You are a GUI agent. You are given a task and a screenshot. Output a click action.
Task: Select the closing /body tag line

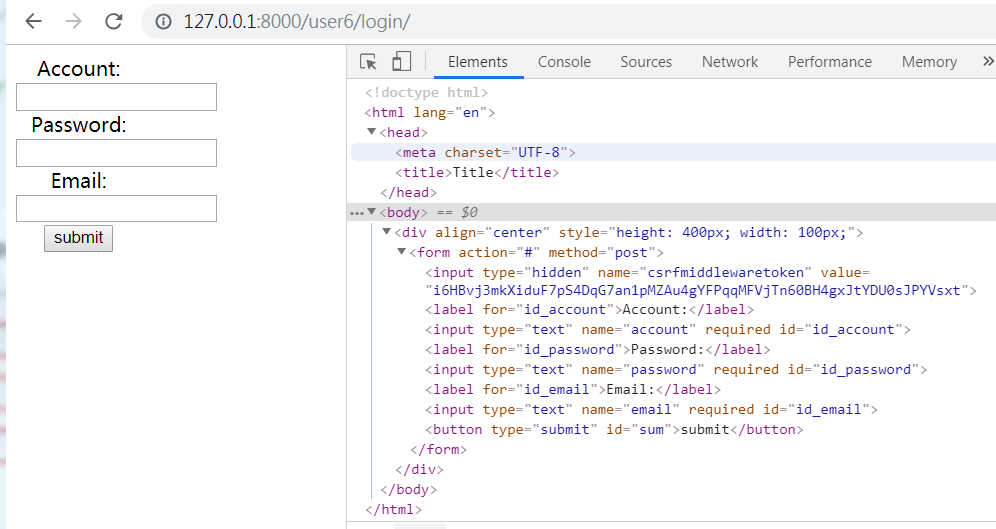pyautogui.click(x=408, y=490)
